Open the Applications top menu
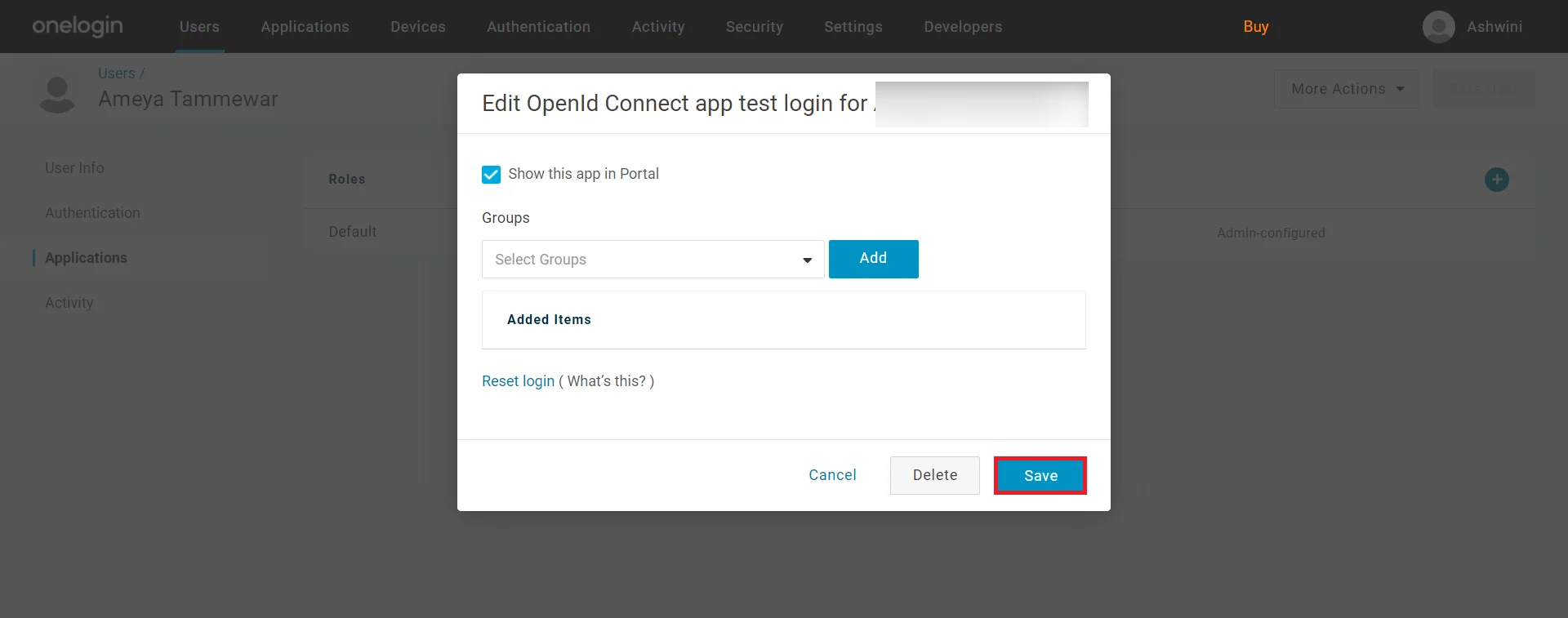 point(305,27)
